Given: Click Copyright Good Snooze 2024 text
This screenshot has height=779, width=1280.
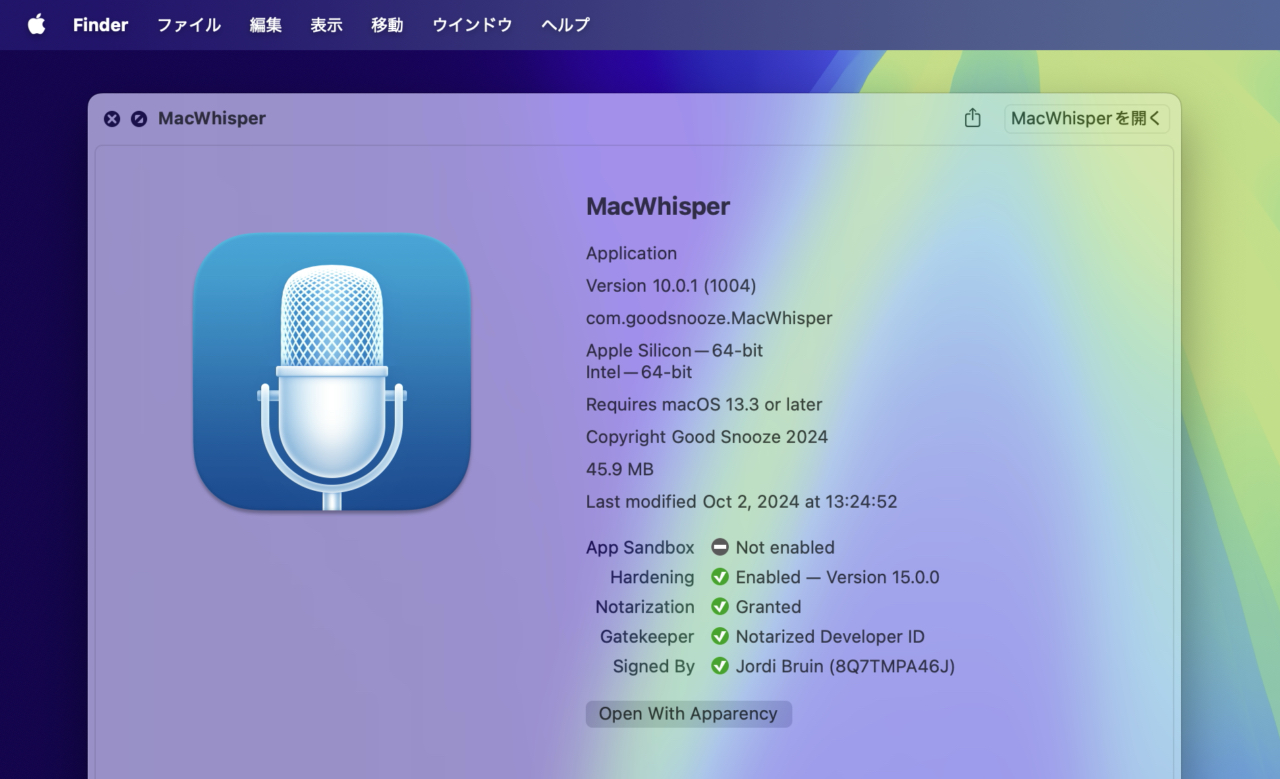Looking at the screenshot, I should (x=707, y=437).
